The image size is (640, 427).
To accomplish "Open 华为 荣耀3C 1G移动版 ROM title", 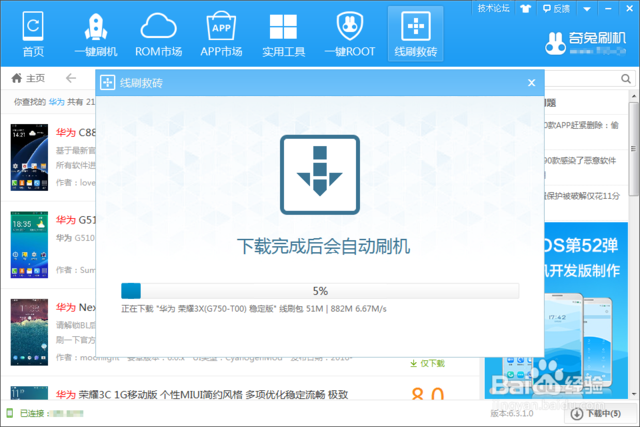I will pyautogui.click(x=202, y=394).
